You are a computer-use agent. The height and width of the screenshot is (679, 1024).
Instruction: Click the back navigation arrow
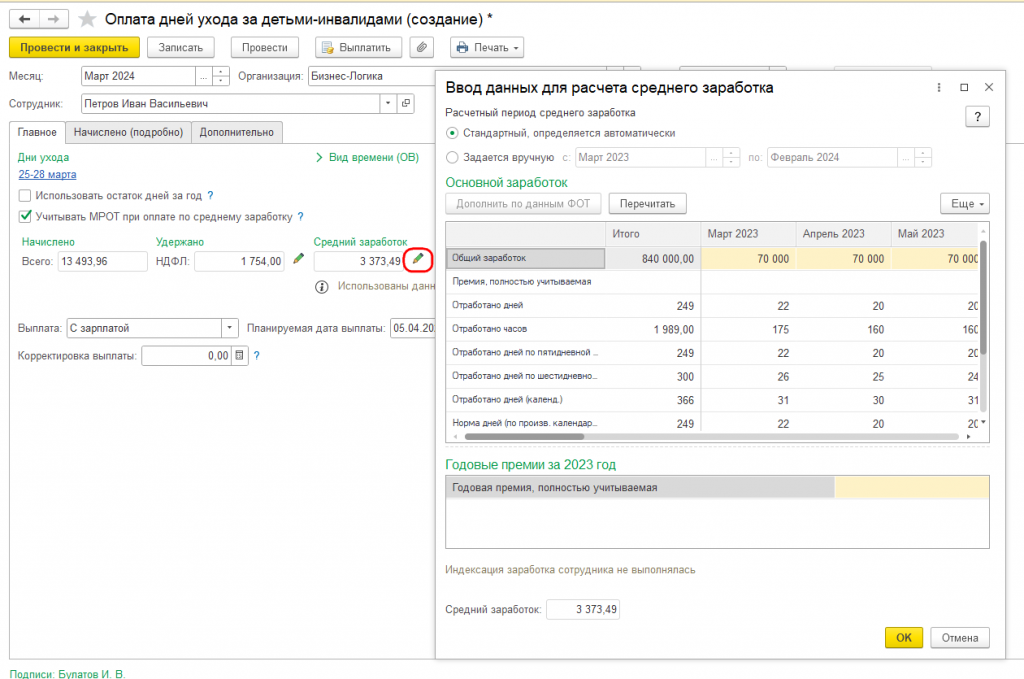click(x=25, y=19)
